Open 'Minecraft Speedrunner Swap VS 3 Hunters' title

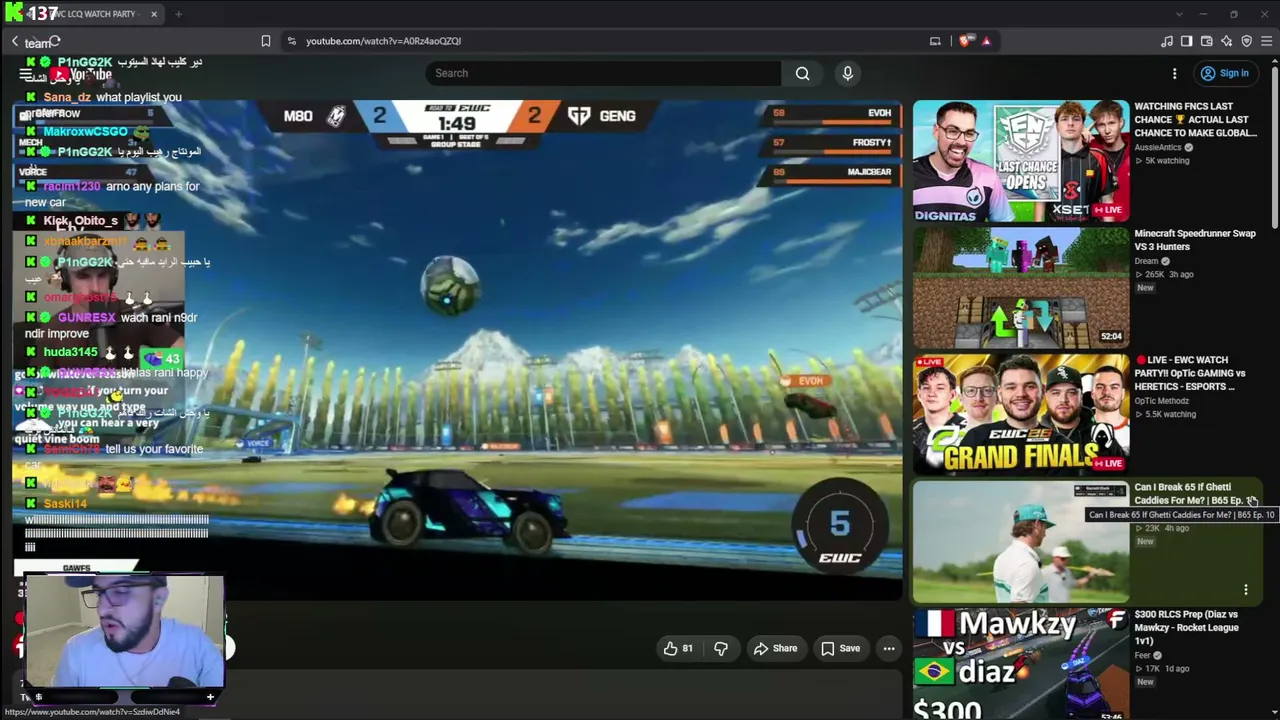[x=1195, y=240]
